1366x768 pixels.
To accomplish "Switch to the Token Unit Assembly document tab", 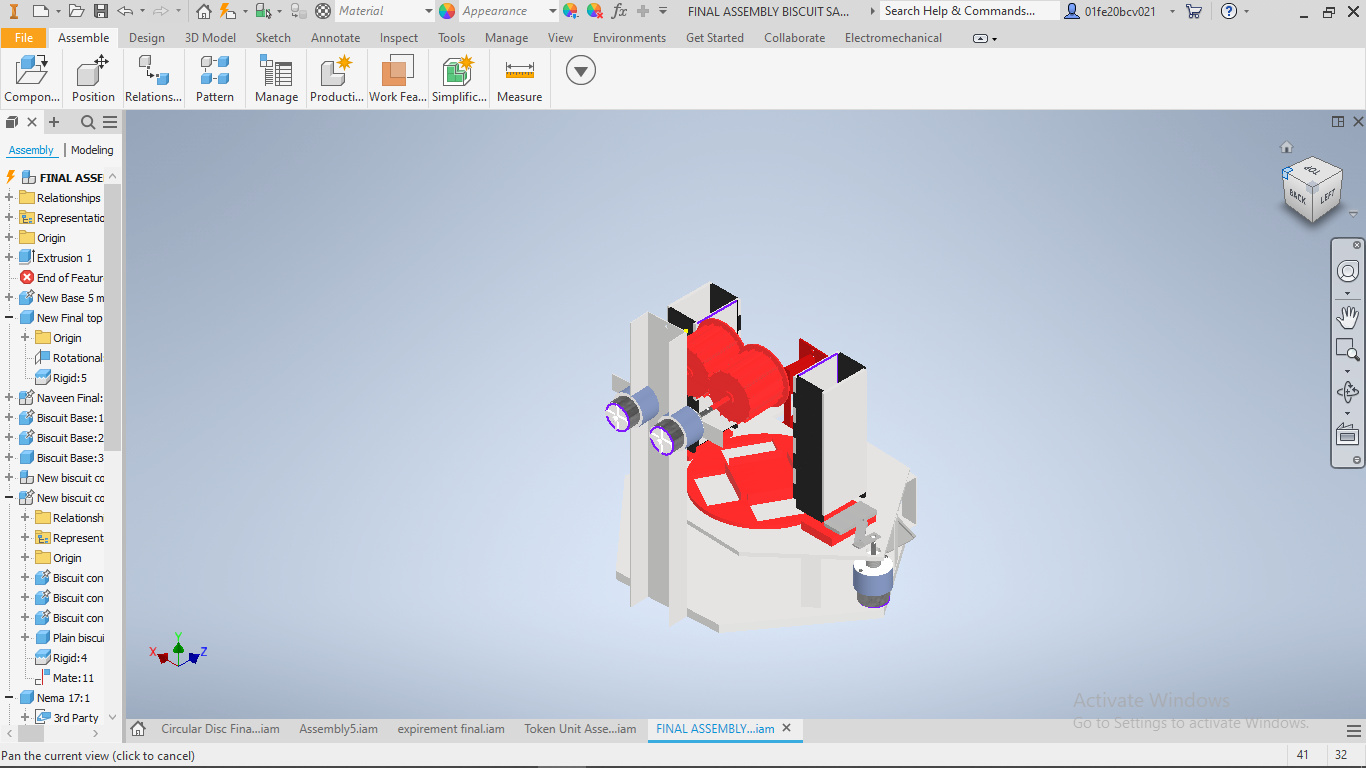I will (x=580, y=729).
